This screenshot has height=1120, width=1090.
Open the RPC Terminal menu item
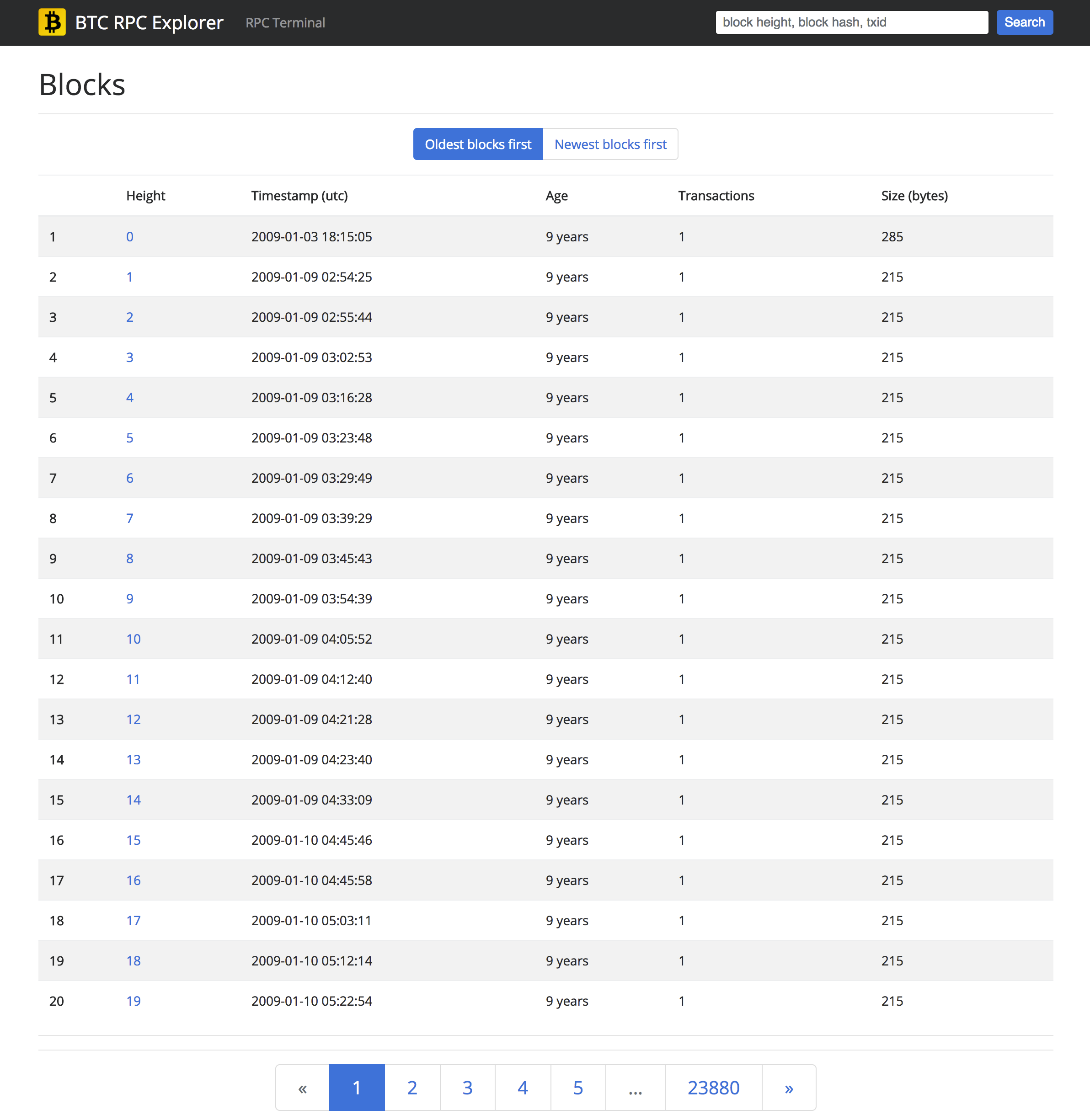[x=285, y=23]
